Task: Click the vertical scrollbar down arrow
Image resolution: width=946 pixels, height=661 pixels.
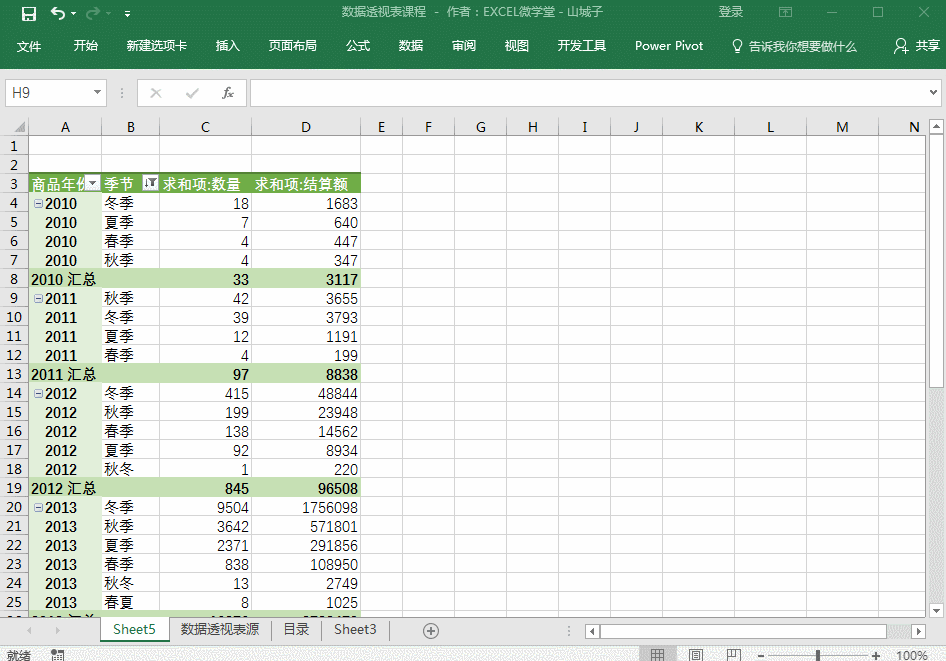Action: [x=936, y=610]
